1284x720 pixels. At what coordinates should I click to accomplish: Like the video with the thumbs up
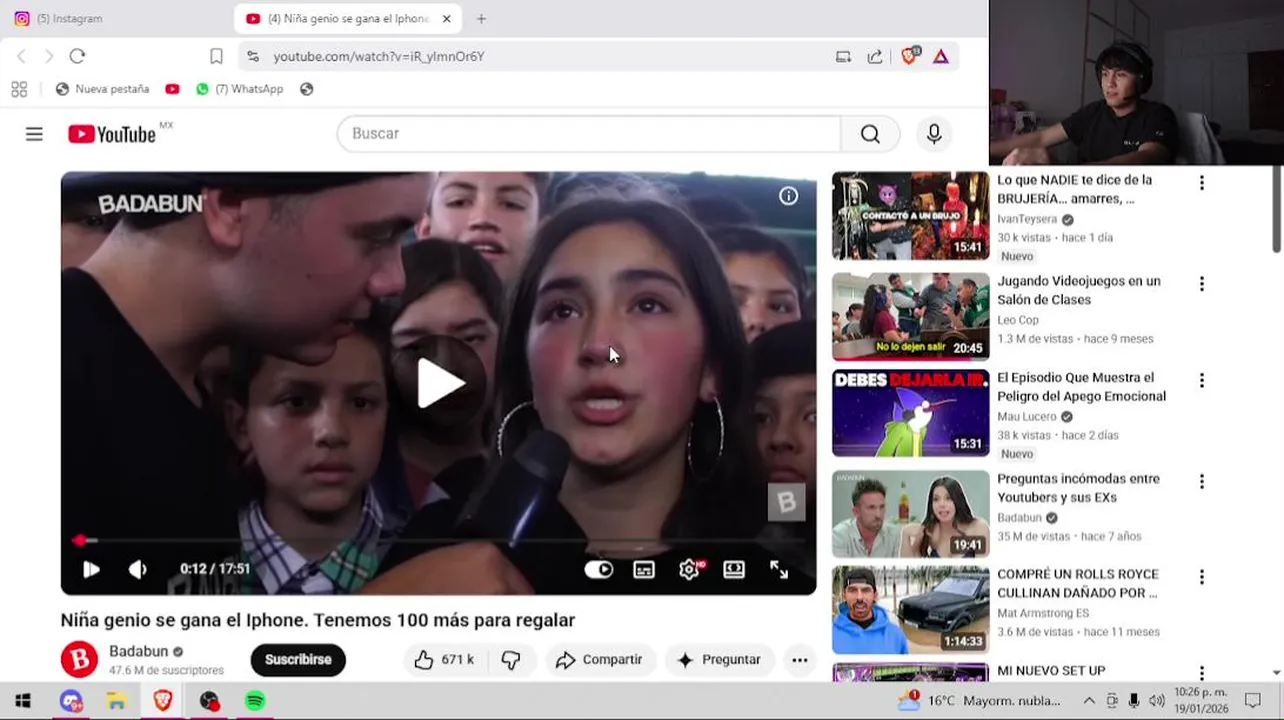(x=444, y=660)
